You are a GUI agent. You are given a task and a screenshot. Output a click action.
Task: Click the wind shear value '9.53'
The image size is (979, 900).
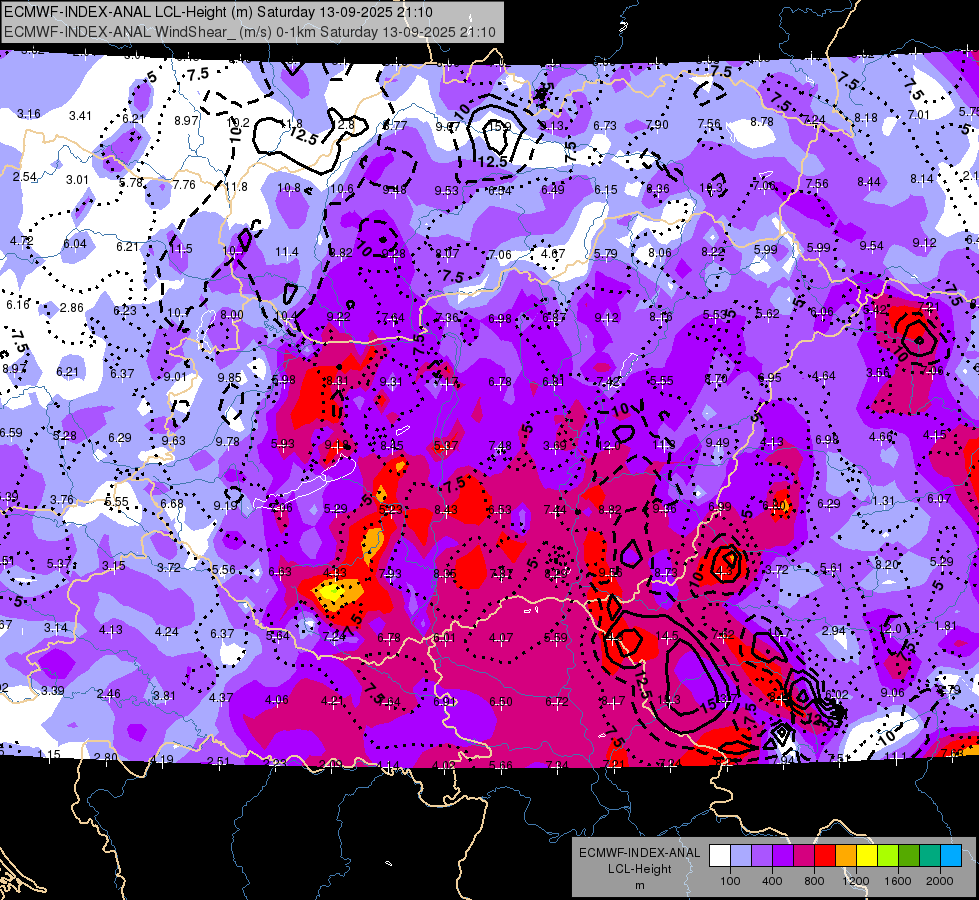(x=446, y=190)
